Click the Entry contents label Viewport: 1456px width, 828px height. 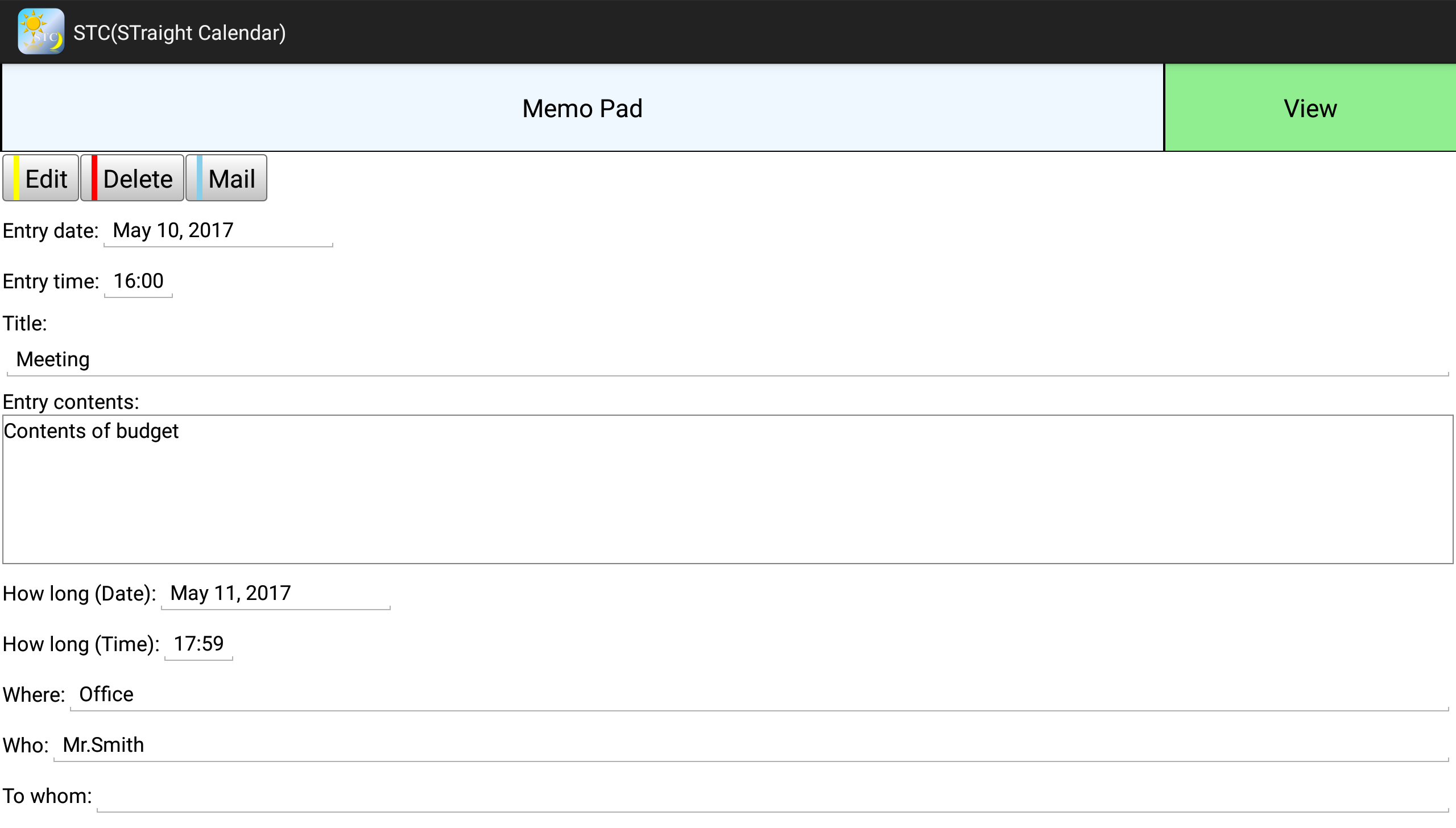(x=71, y=402)
